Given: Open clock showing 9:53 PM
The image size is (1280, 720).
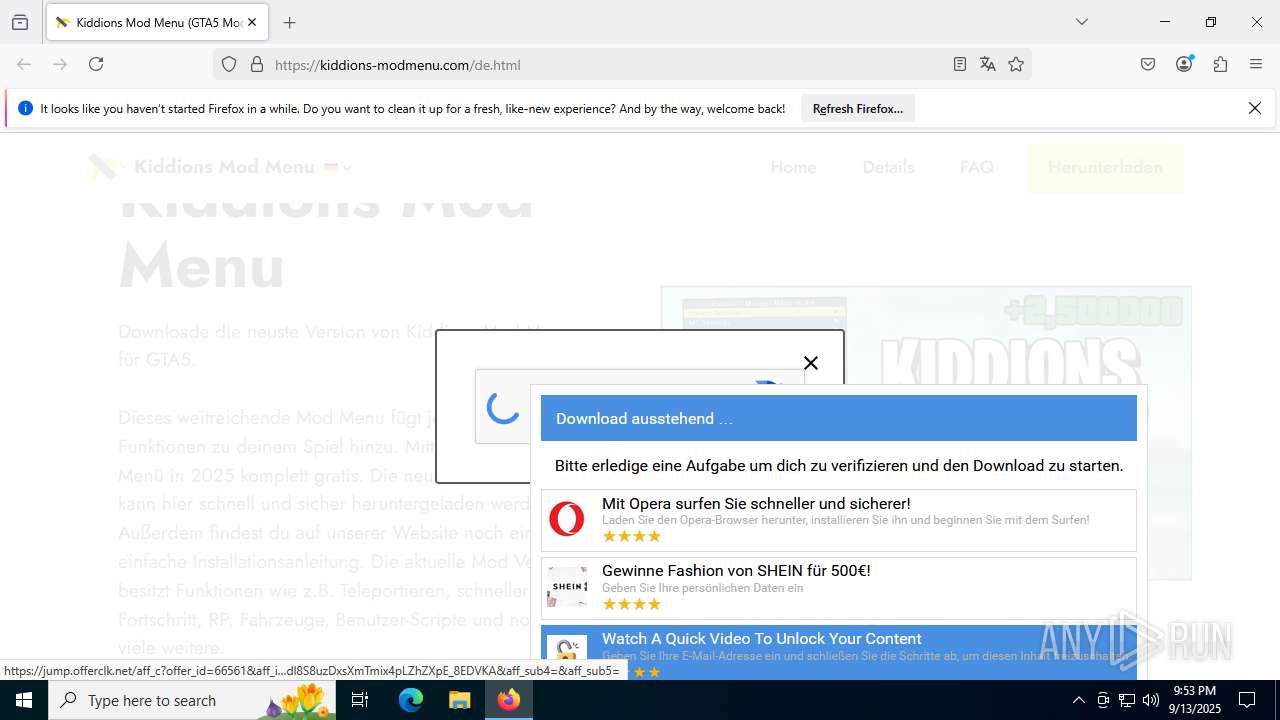Looking at the screenshot, I should [1195, 700].
